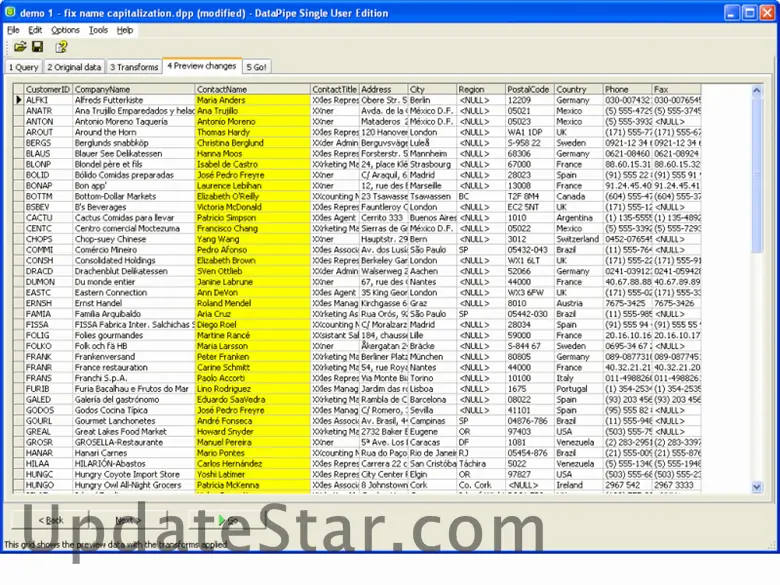This screenshot has height=585, width=780.
Task: Open the Edit menu
Action: [35, 30]
